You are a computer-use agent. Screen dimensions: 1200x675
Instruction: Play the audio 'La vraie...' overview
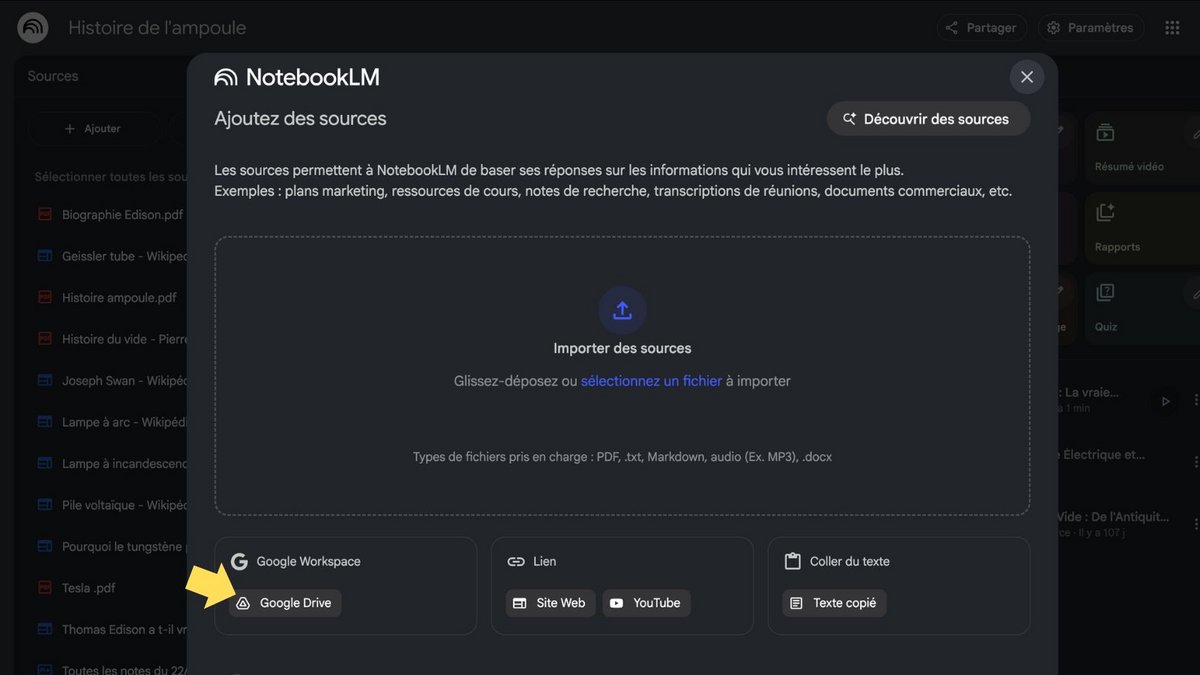[1165, 400]
